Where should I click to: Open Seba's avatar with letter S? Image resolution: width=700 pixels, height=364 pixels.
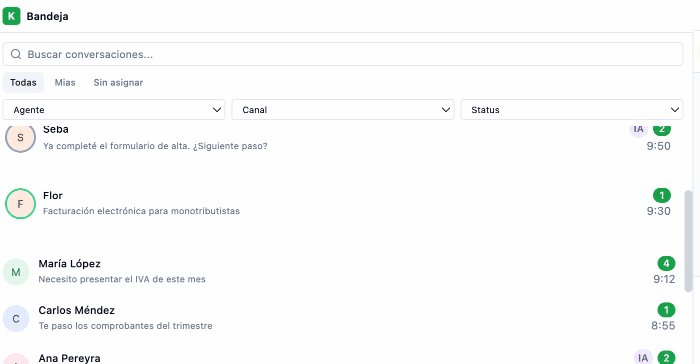click(20, 137)
